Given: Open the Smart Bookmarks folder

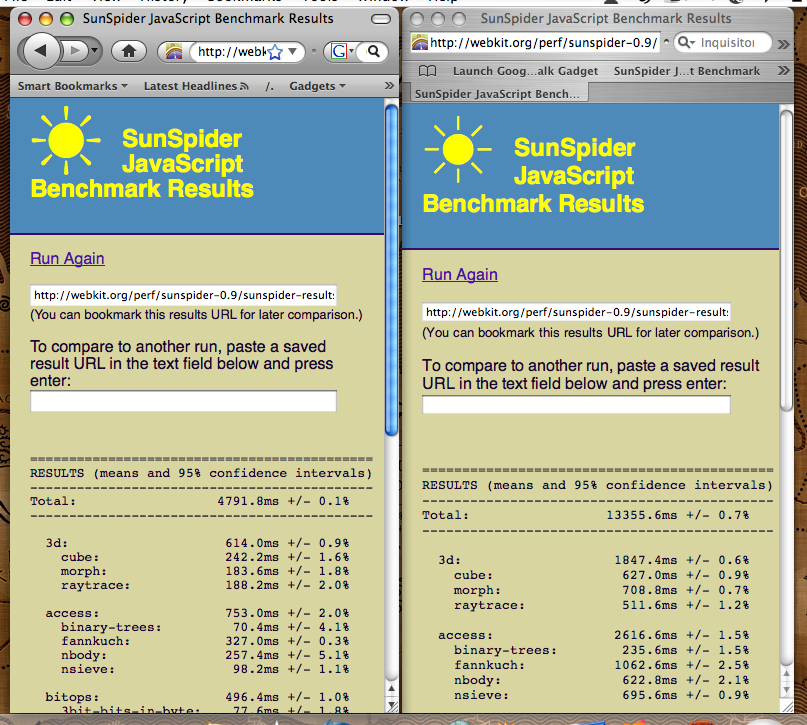Looking at the screenshot, I should pos(73,86).
